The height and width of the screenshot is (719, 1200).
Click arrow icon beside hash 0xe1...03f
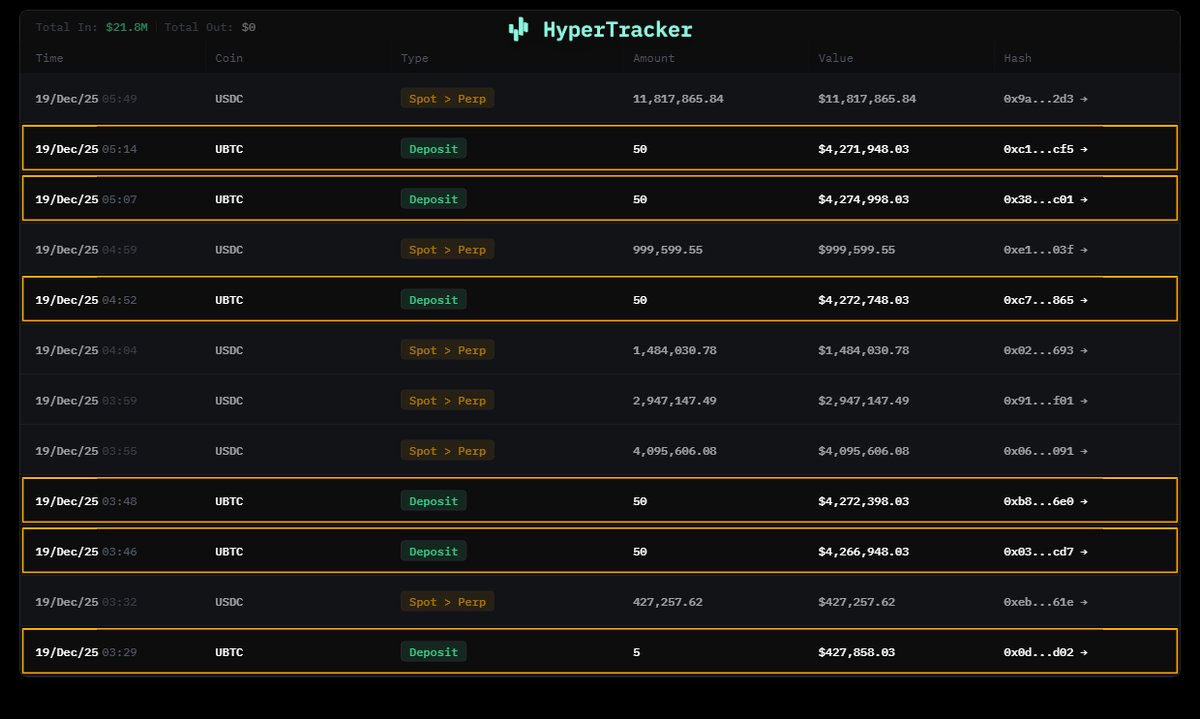1084,250
